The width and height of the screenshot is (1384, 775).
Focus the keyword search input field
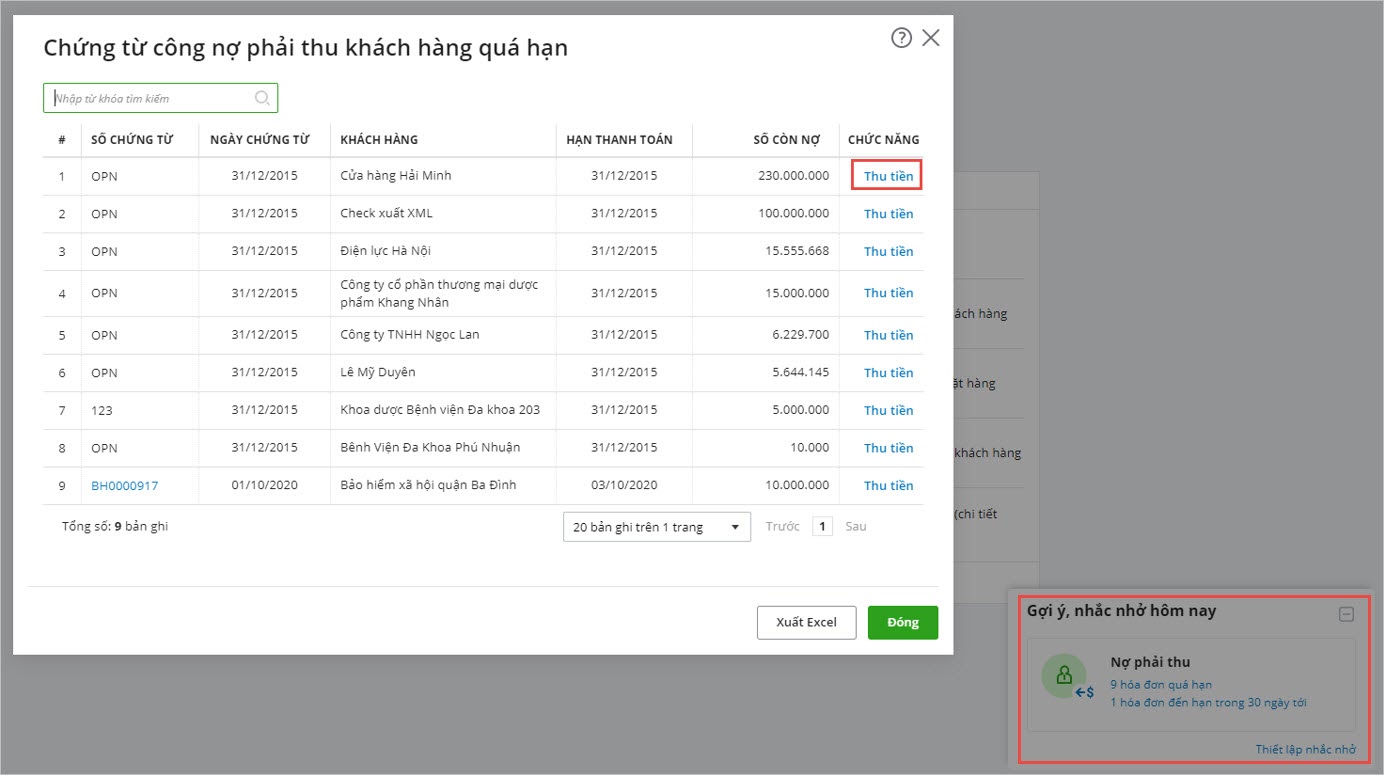150,98
